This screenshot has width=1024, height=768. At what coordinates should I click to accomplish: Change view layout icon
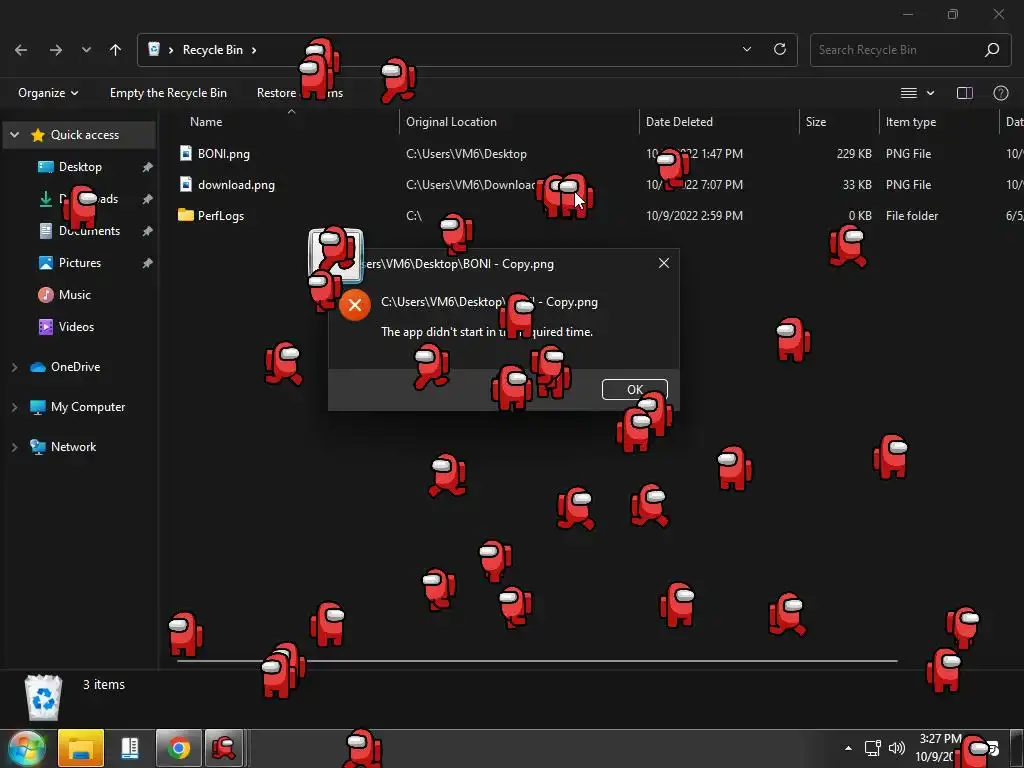(909, 93)
